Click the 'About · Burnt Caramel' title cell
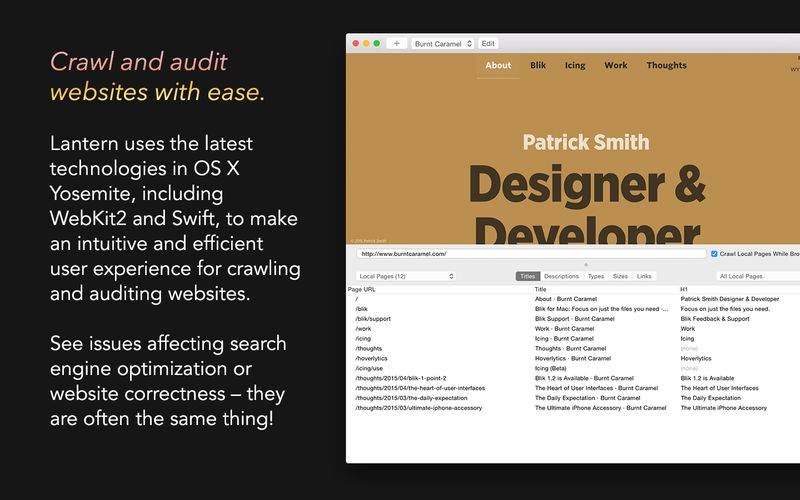The image size is (800, 500). 566,299
